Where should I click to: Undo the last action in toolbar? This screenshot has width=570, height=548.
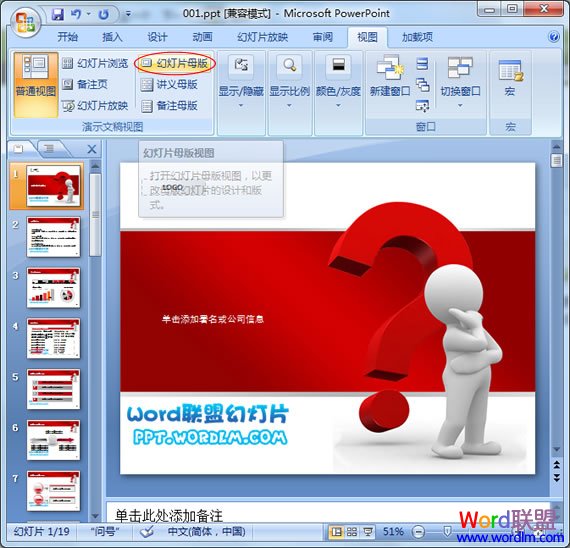76,15
